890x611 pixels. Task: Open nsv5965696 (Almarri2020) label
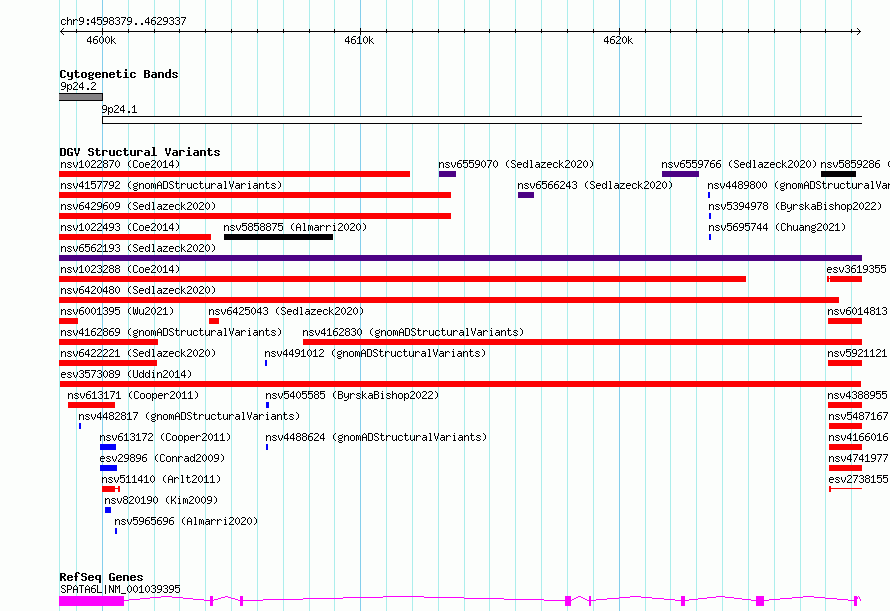(186, 521)
